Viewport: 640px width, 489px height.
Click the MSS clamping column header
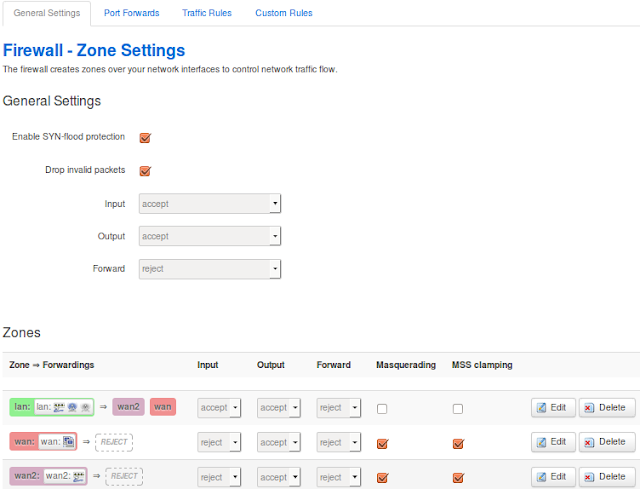click(482, 365)
